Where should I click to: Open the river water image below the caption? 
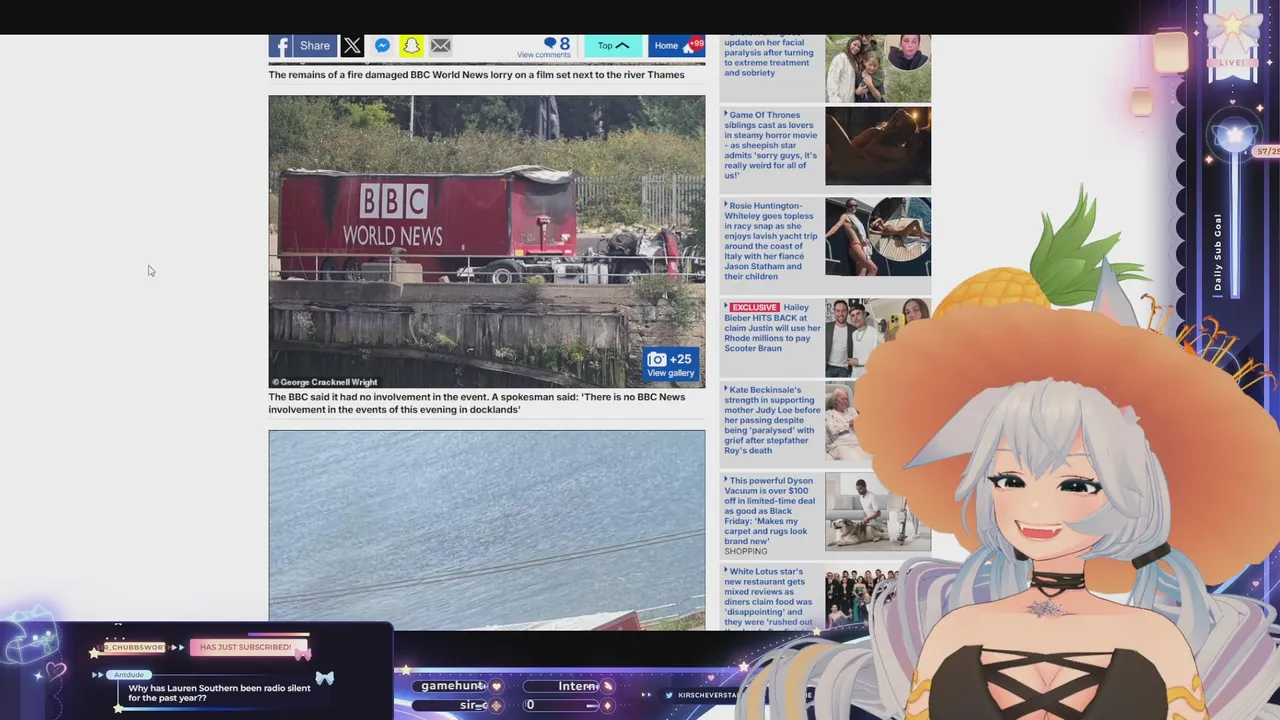click(486, 530)
